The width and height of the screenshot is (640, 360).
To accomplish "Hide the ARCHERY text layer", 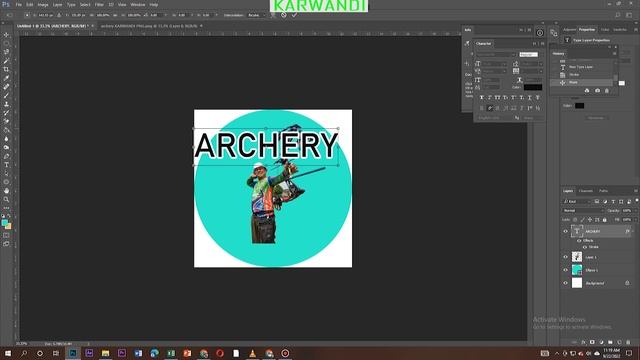I will click(565, 231).
